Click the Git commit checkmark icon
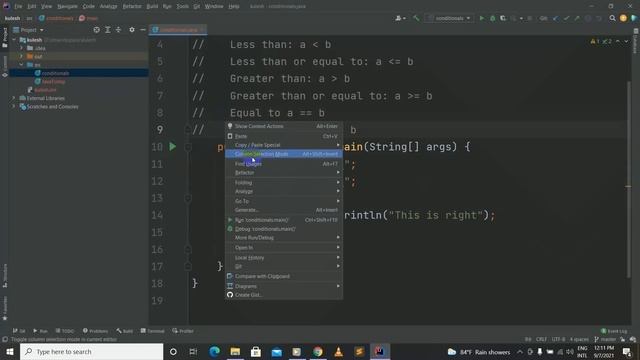The image size is (640, 360). pyautogui.click(x=566, y=18)
